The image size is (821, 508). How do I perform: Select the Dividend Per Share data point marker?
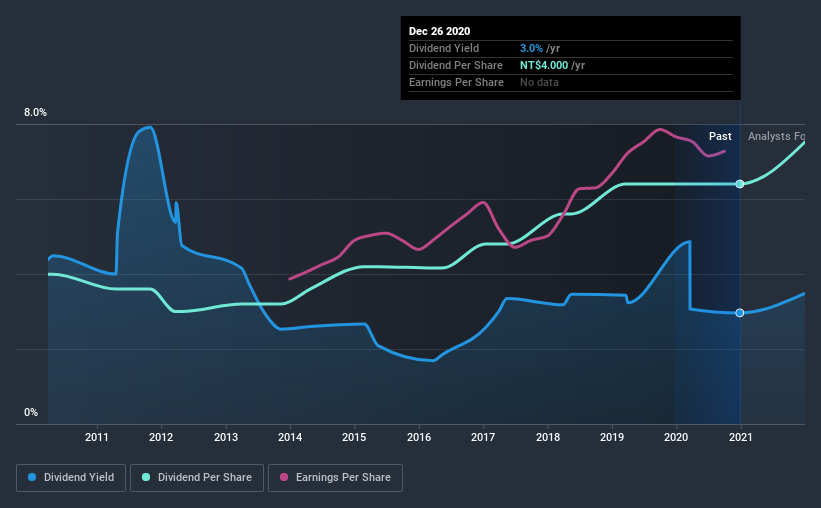pos(740,184)
